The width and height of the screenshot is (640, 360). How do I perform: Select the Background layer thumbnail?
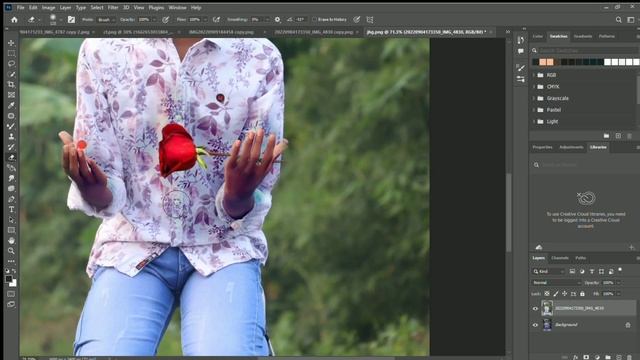(x=547, y=325)
